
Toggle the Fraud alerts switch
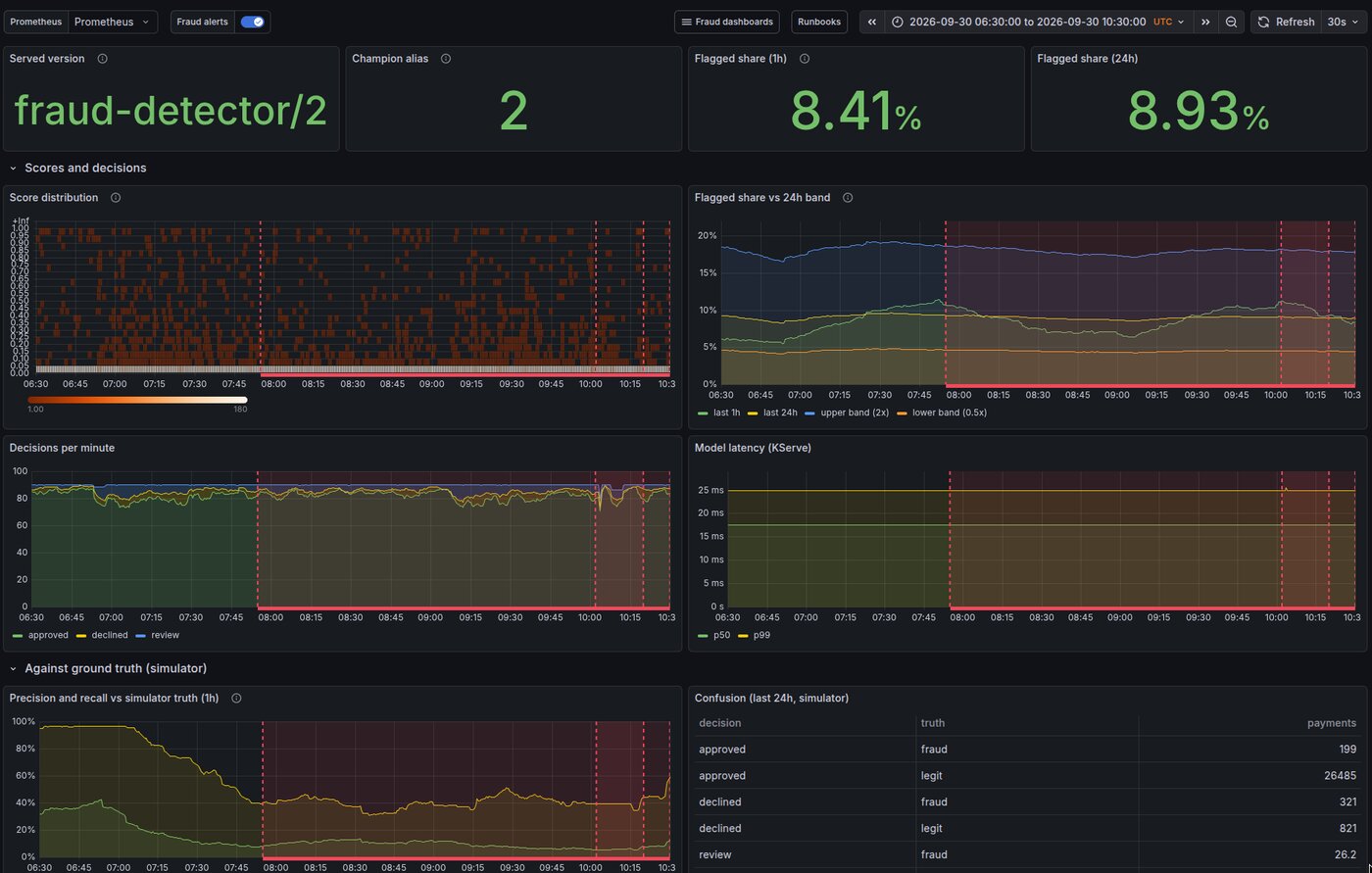tap(252, 22)
